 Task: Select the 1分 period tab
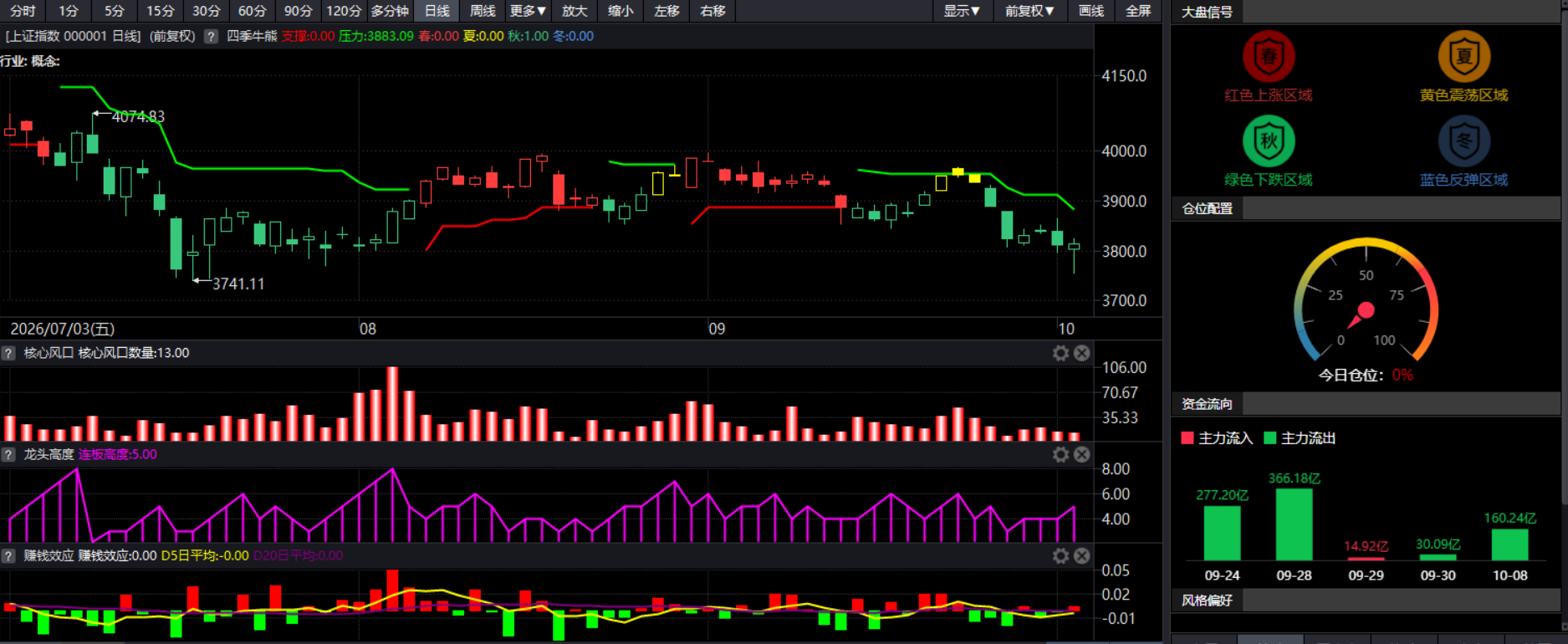(x=69, y=11)
